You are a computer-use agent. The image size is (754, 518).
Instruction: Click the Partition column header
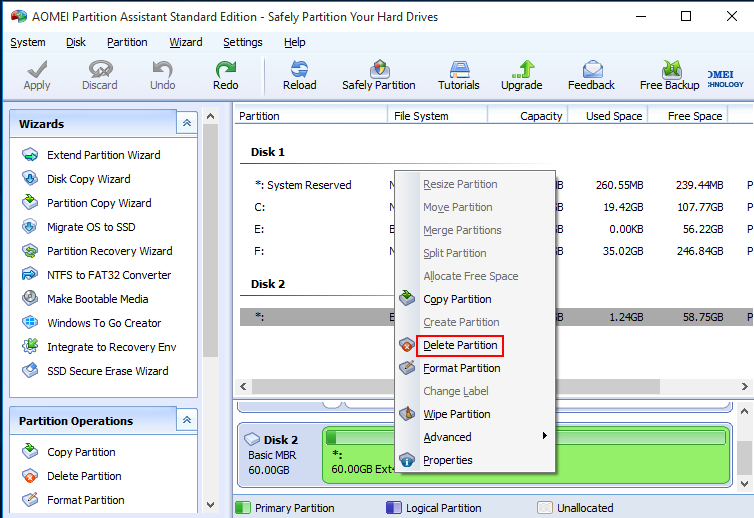pos(311,116)
